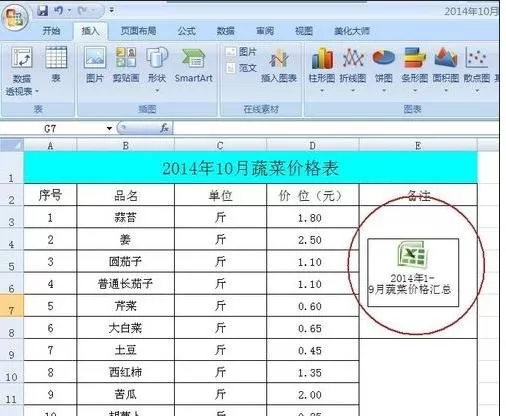
Task: Select row 7 header
Action: click(12, 306)
